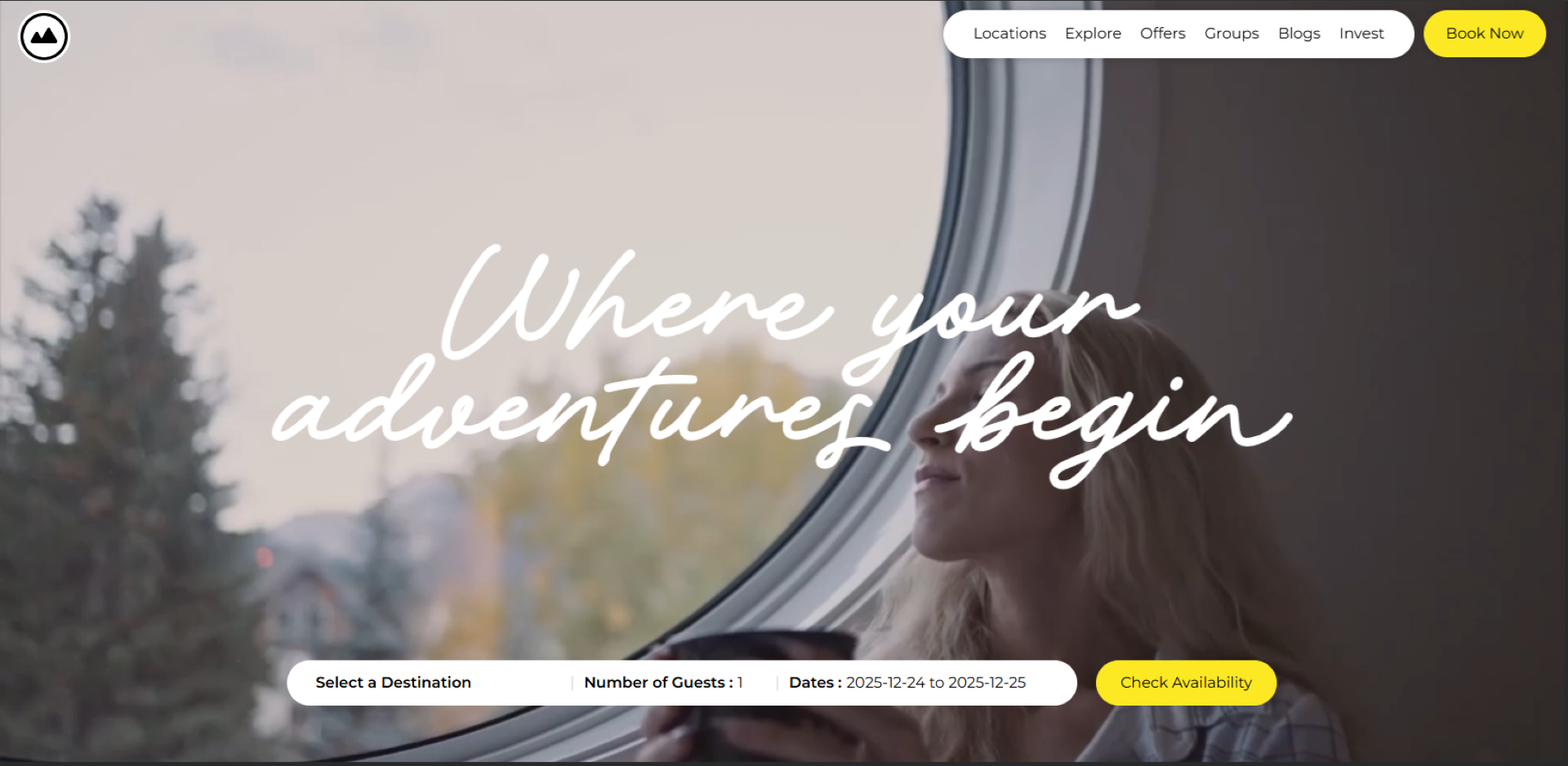Select Groups in the navigation bar

[1232, 33]
